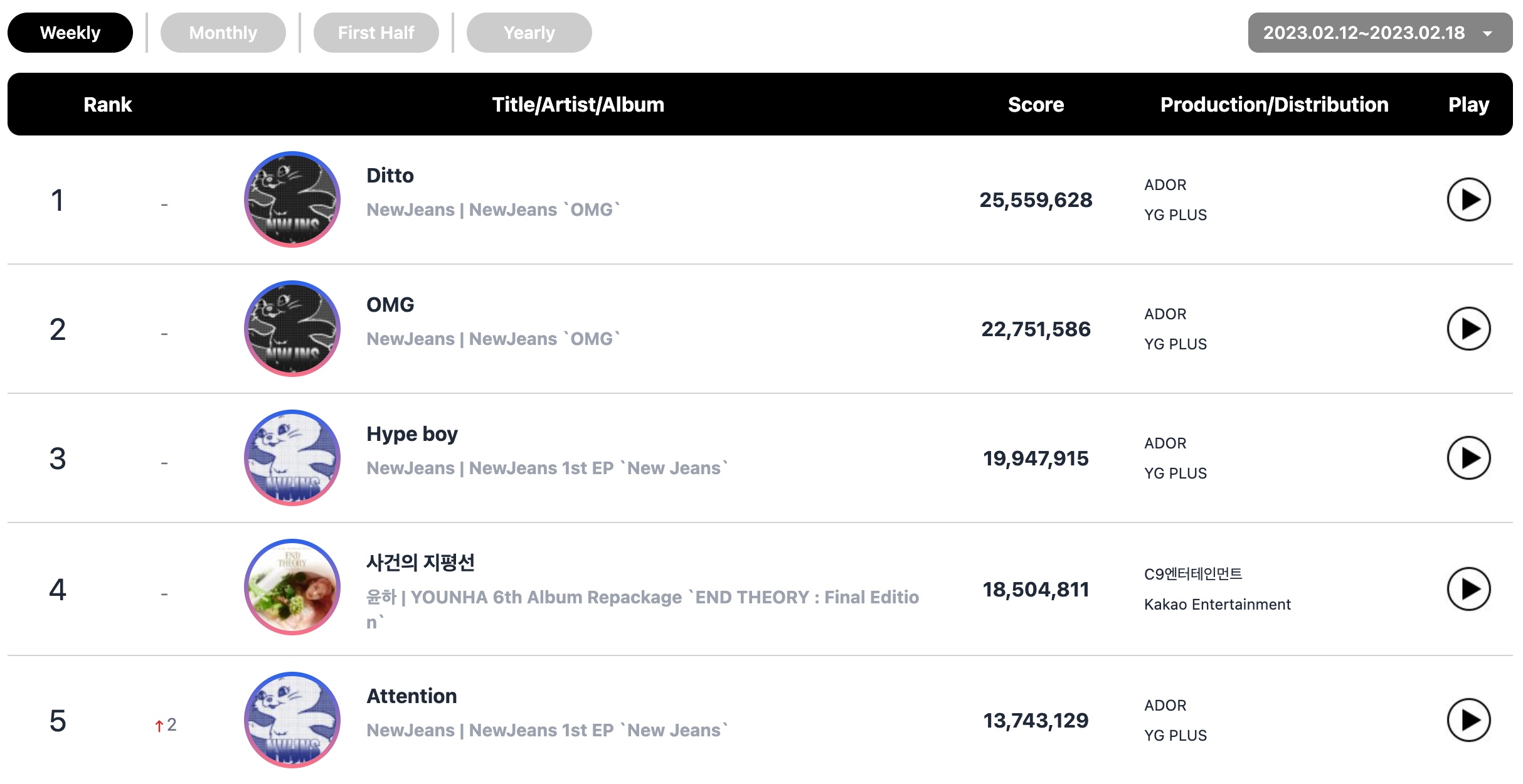Play the song Ditto
The width and height of the screenshot is (1523, 784).
point(1468,199)
